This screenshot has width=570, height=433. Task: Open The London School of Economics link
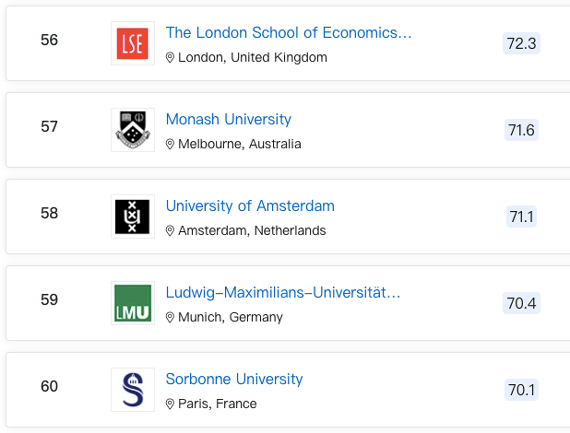289,33
